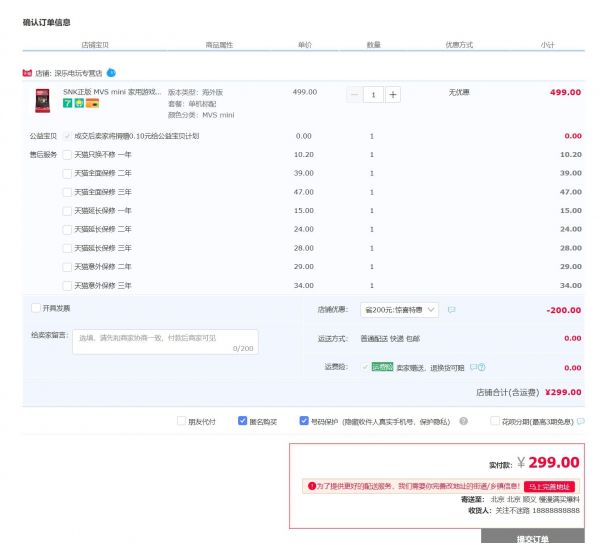This screenshot has width=600, height=543.
Task: Click the Tmall store logo icon
Action: [x=26, y=73]
